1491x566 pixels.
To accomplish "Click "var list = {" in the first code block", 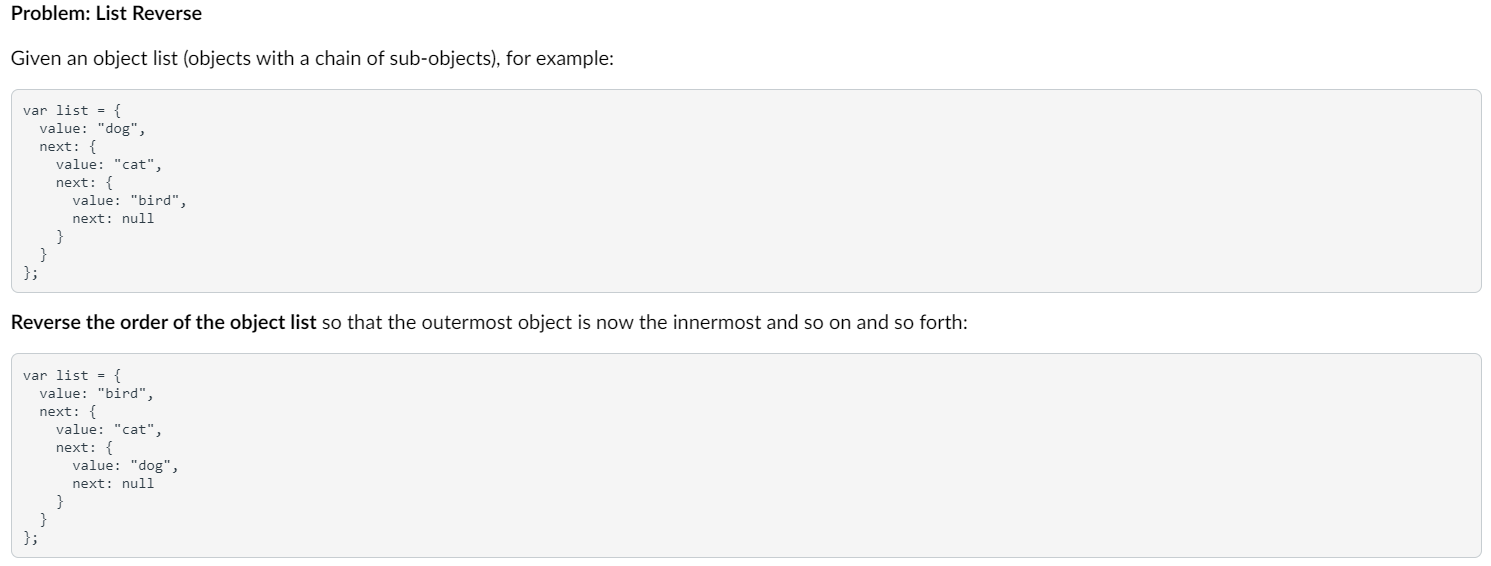I will coord(72,110).
